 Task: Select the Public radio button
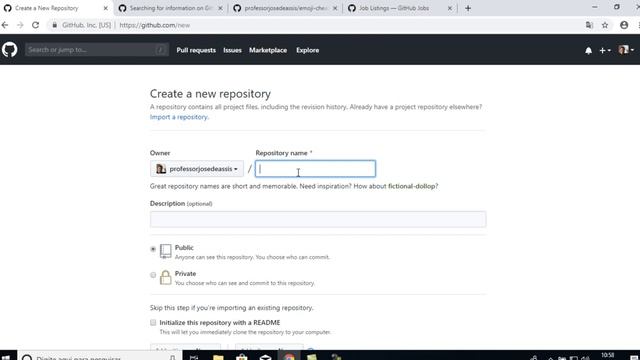pyautogui.click(x=153, y=249)
